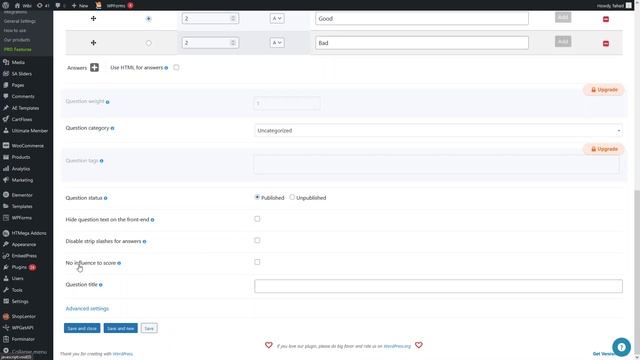Open the A dropdown in Good row
640x360 pixels.
[x=277, y=18]
